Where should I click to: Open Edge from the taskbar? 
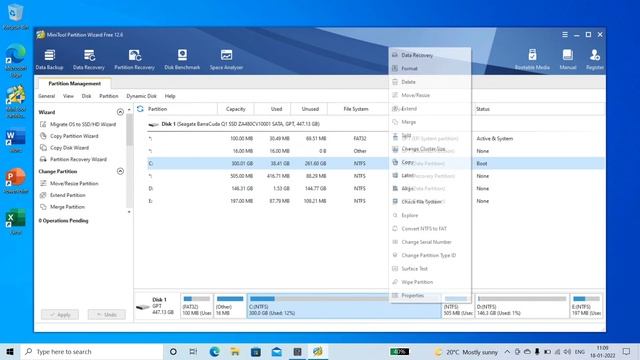(214, 351)
